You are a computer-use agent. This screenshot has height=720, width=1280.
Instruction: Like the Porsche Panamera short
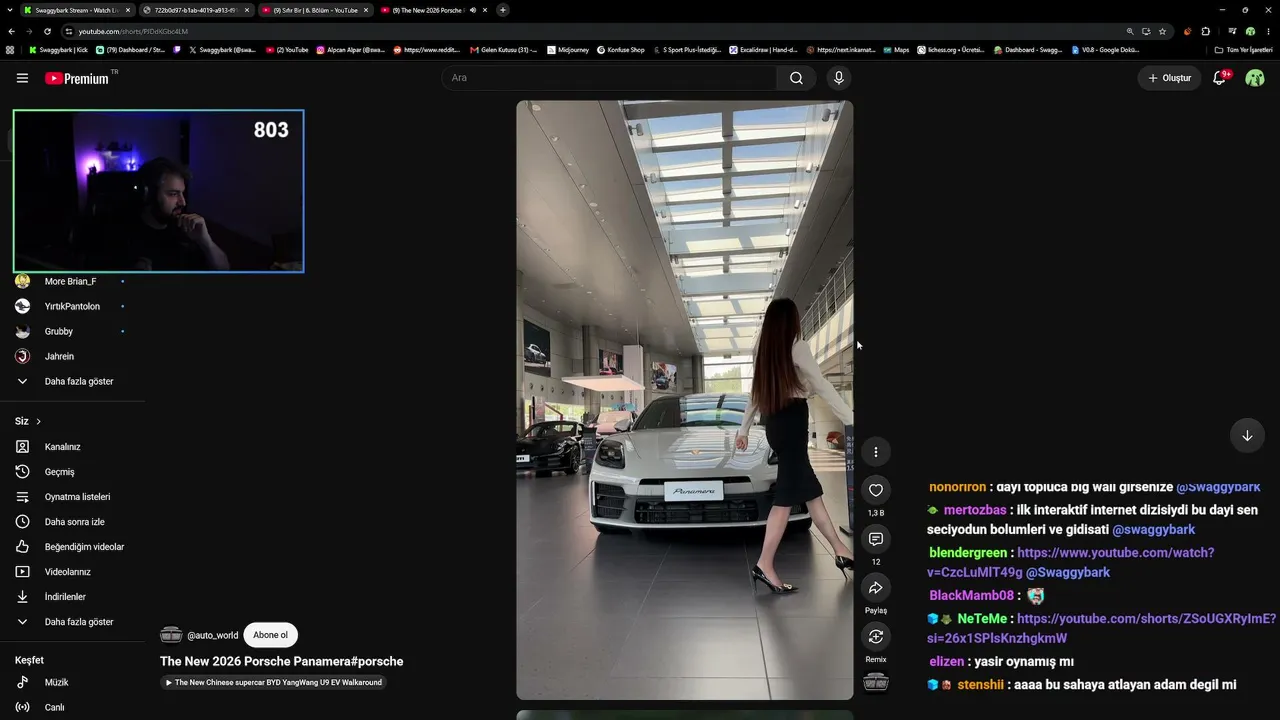pos(876,490)
